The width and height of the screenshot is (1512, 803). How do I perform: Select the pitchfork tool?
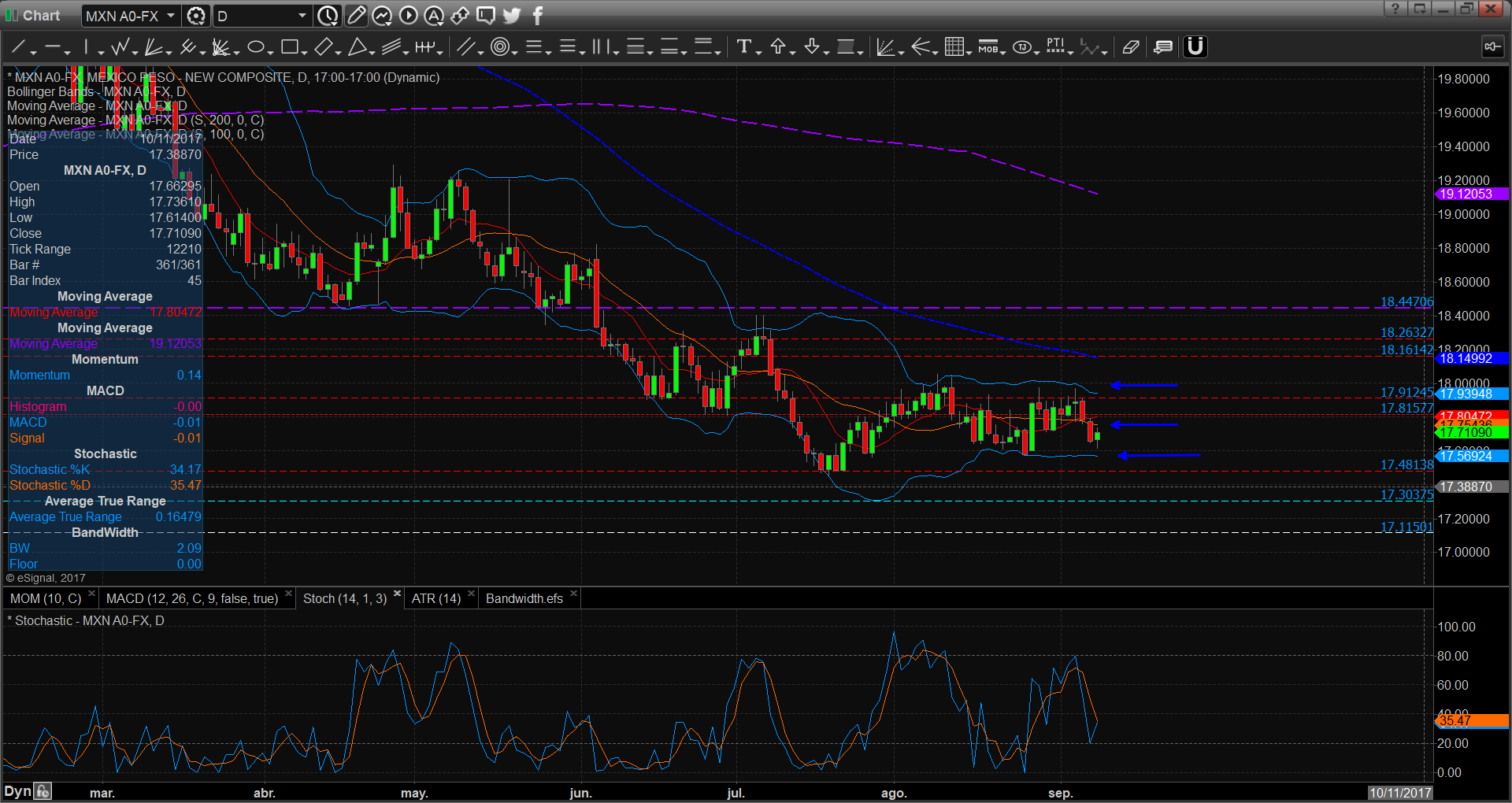tap(187, 47)
